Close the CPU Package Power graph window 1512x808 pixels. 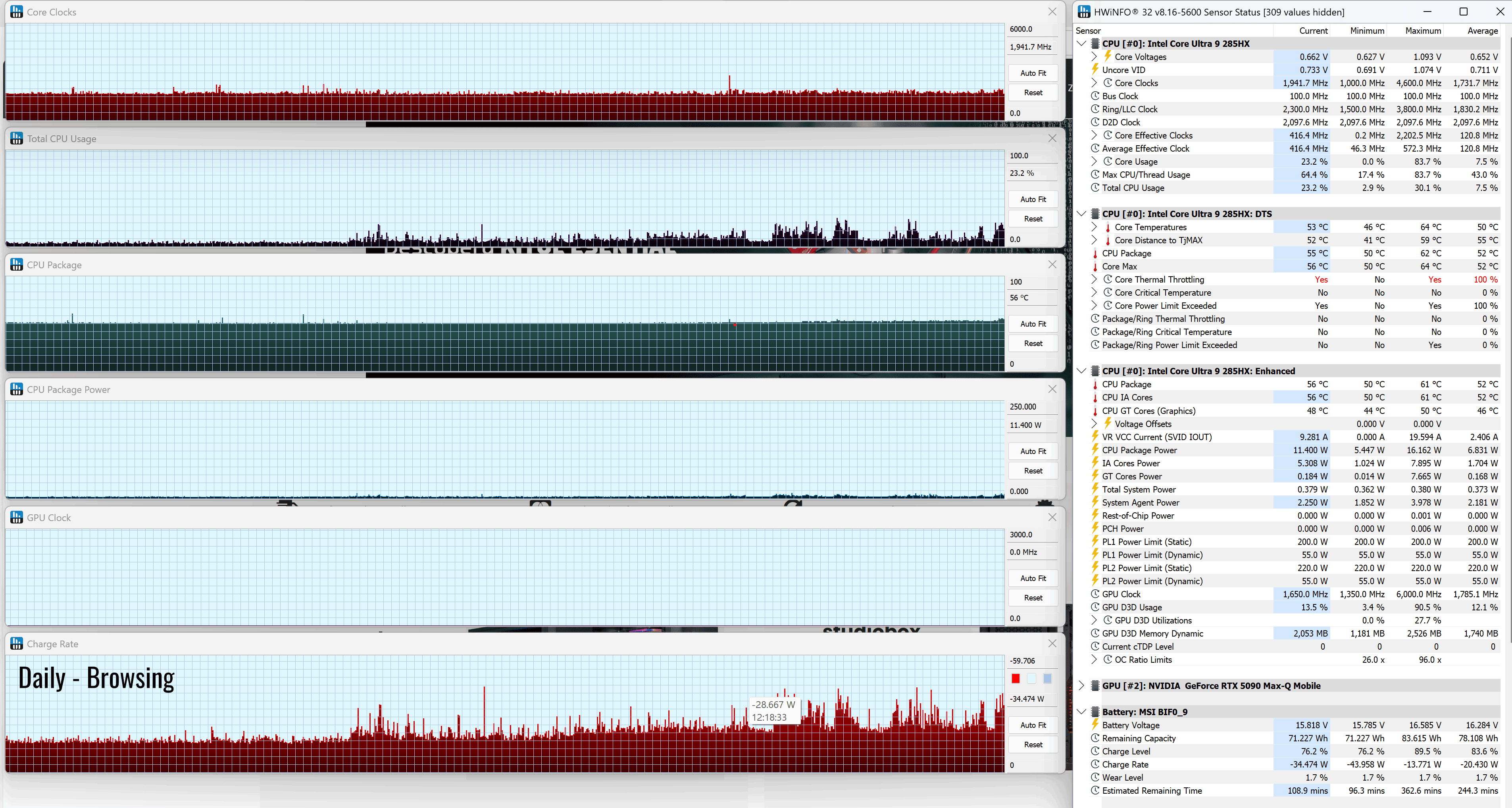(x=1052, y=389)
